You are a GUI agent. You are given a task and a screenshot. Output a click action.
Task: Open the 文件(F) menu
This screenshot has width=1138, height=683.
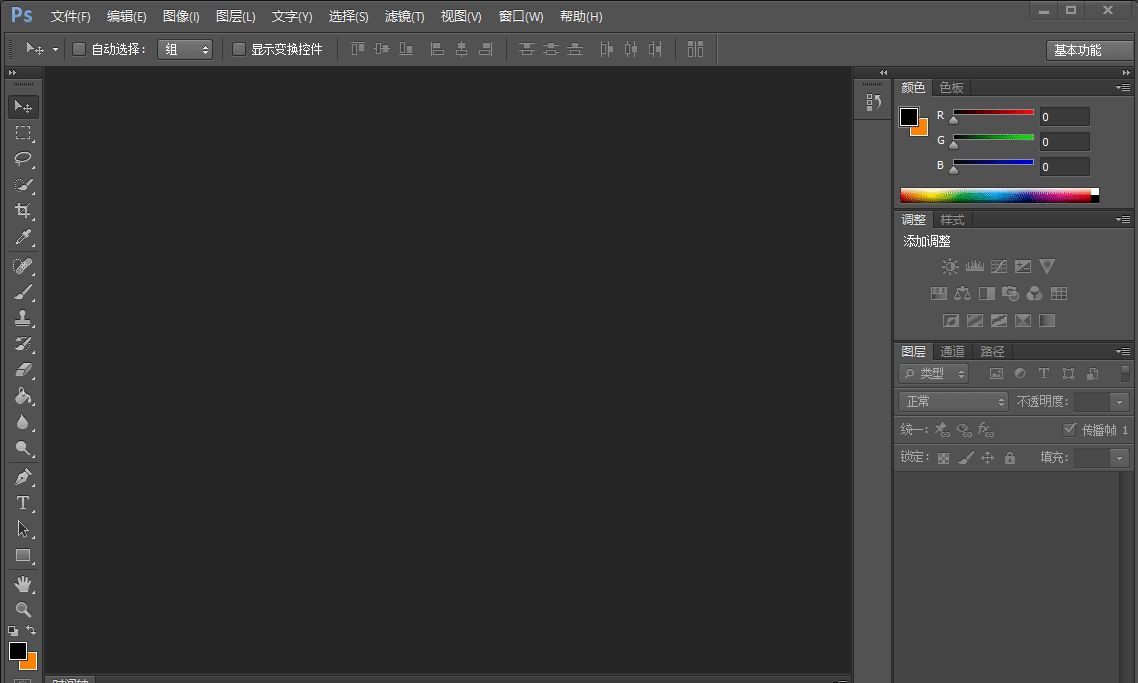click(x=70, y=16)
